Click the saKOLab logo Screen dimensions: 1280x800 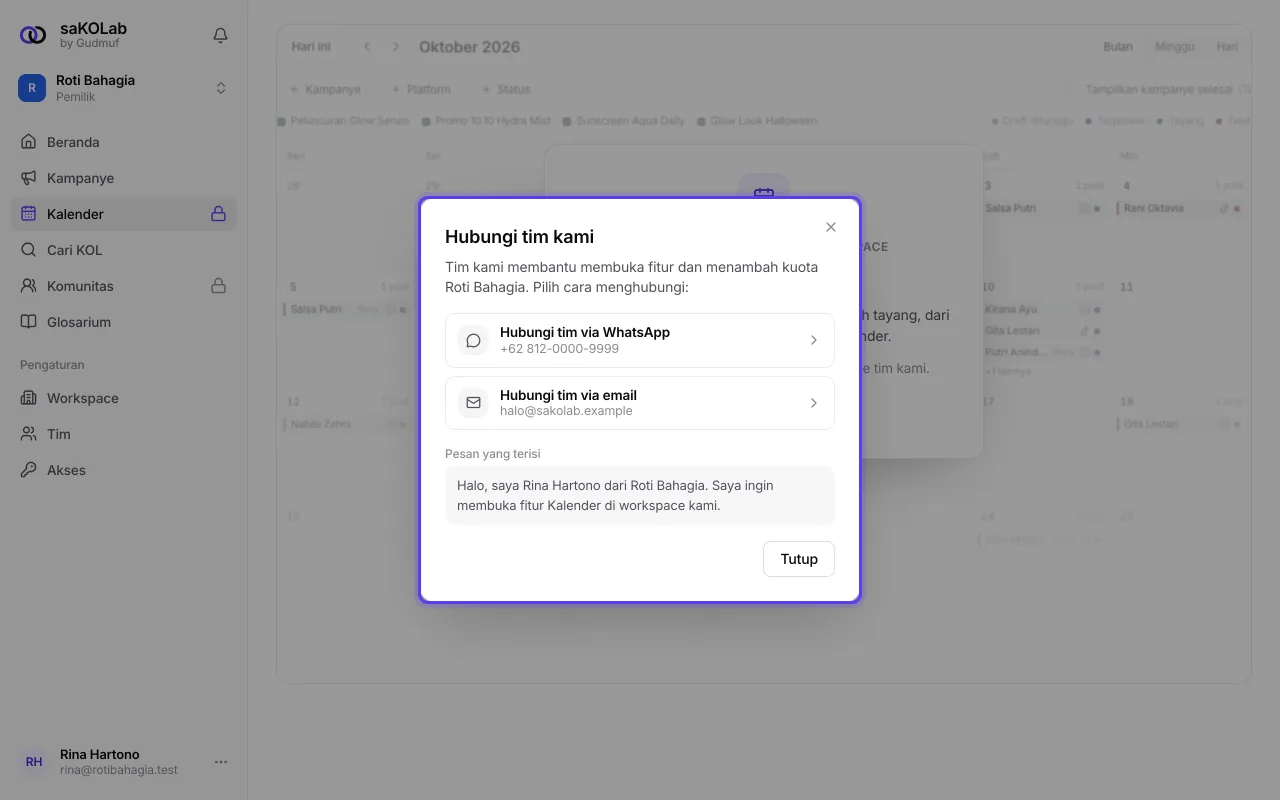pyautogui.click(x=33, y=35)
